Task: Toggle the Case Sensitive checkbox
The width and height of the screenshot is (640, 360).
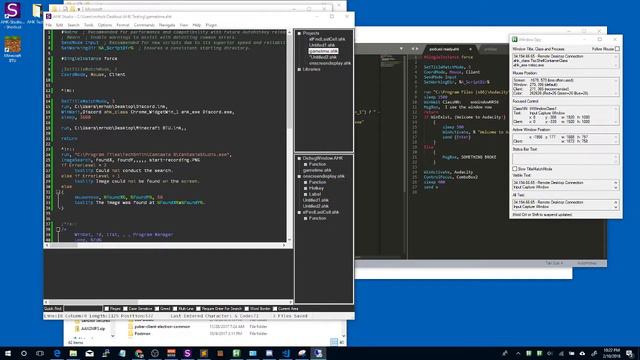Action: point(125,309)
